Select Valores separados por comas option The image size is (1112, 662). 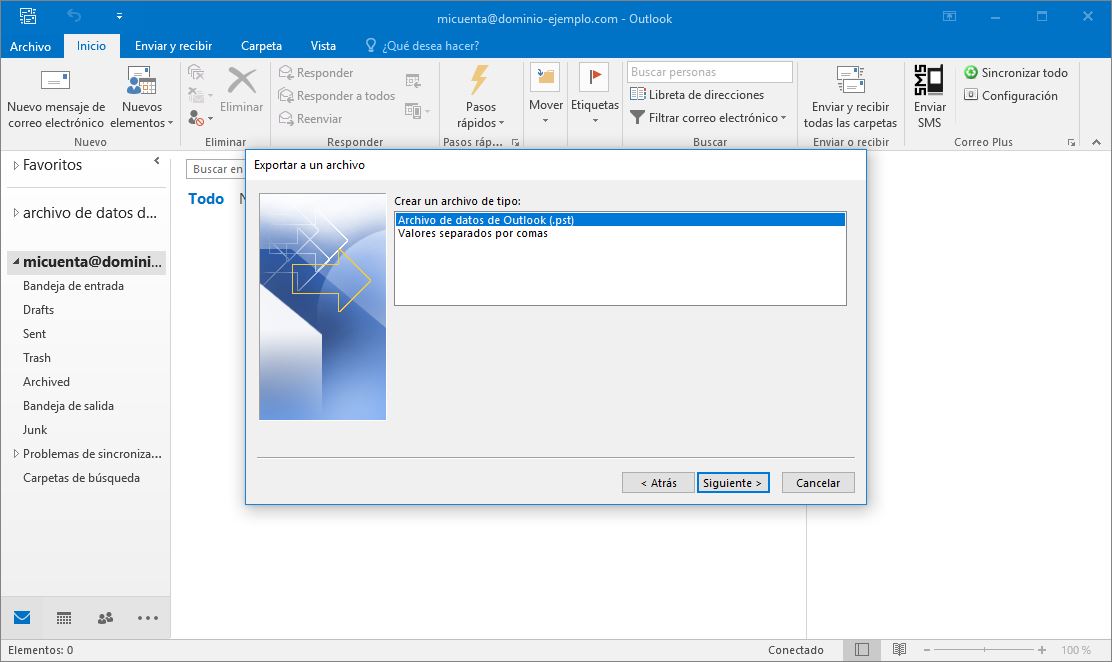[x=620, y=233]
